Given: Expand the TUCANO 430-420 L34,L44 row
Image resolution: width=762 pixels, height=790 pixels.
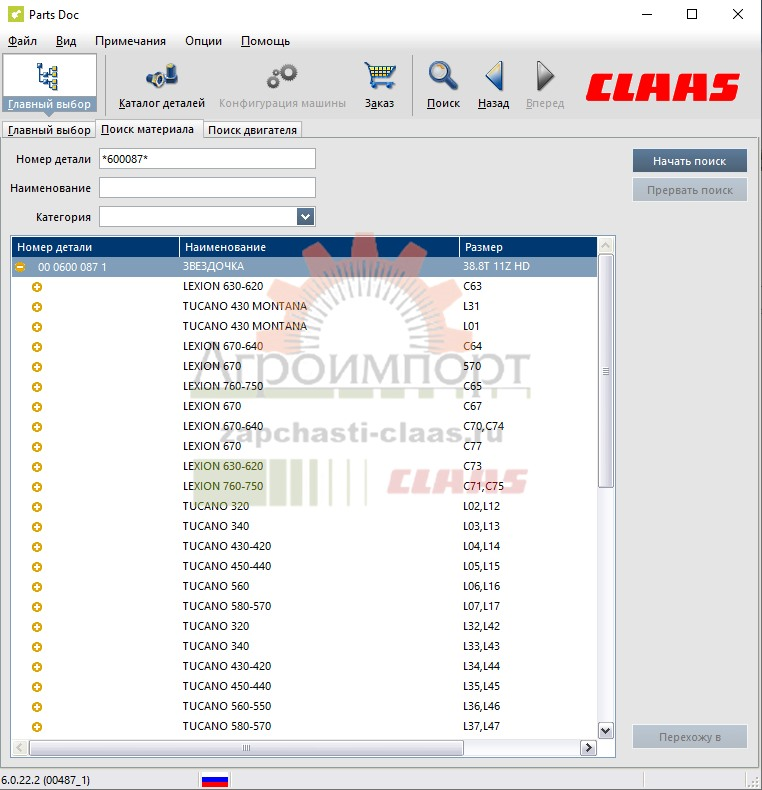Looking at the screenshot, I should pyautogui.click(x=37, y=667).
